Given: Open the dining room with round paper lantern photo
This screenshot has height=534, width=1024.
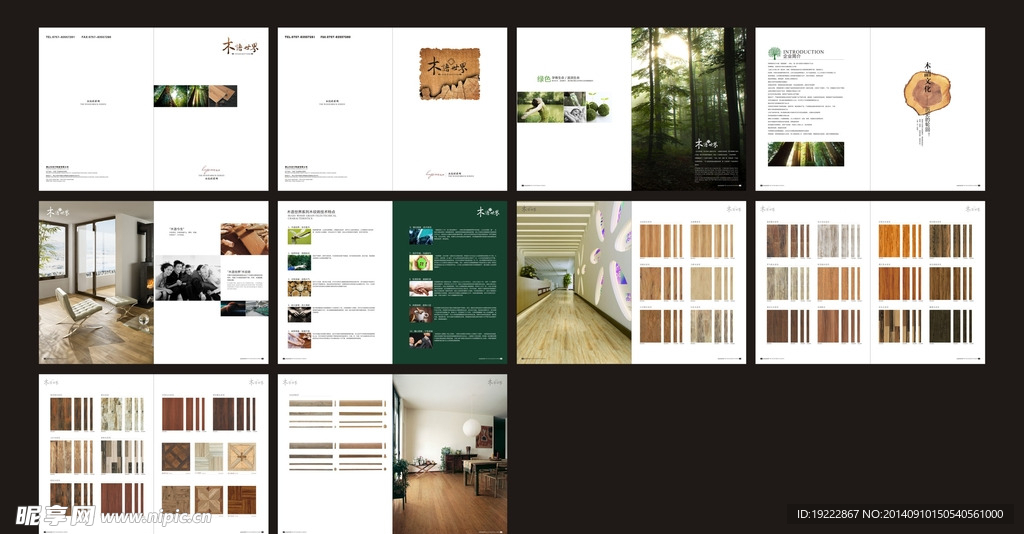Looking at the screenshot, I should [449, 454].
